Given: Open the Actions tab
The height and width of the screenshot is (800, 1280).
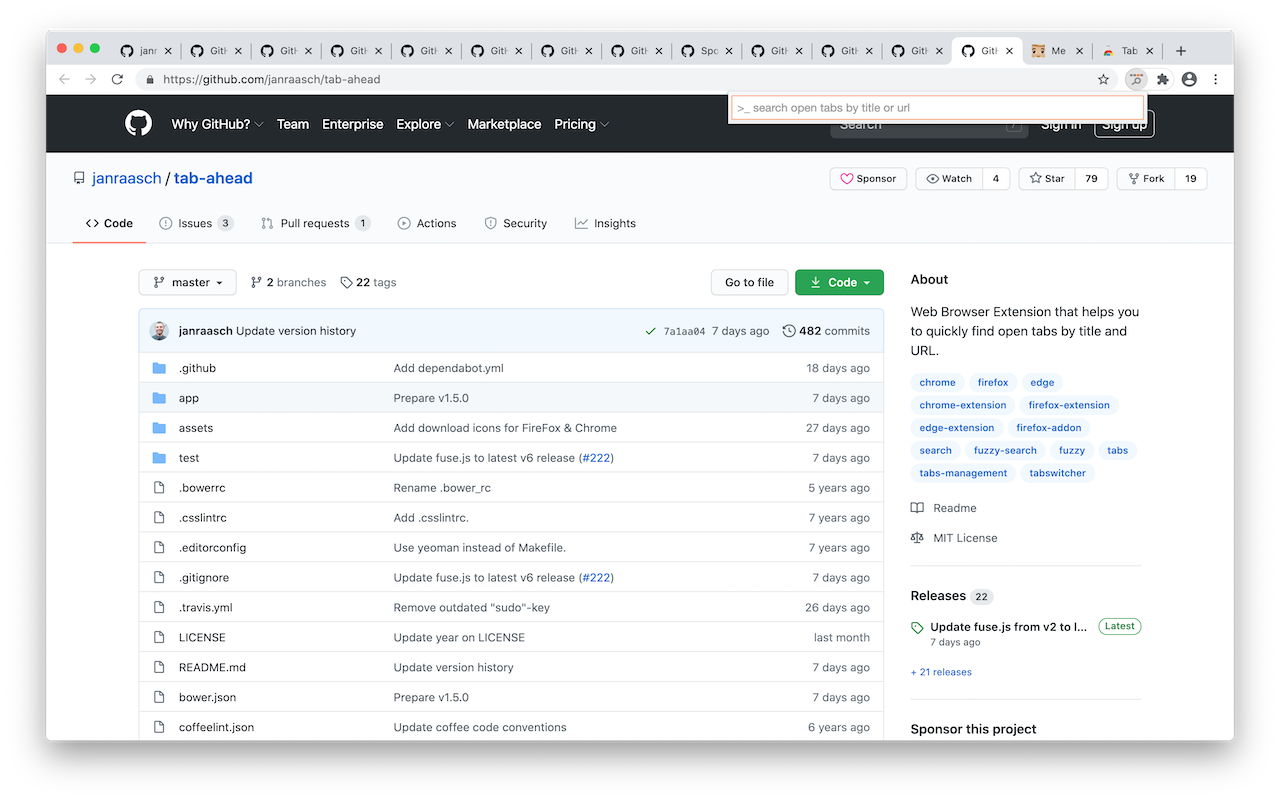Looking at the screenshot, I should (427, 223).
